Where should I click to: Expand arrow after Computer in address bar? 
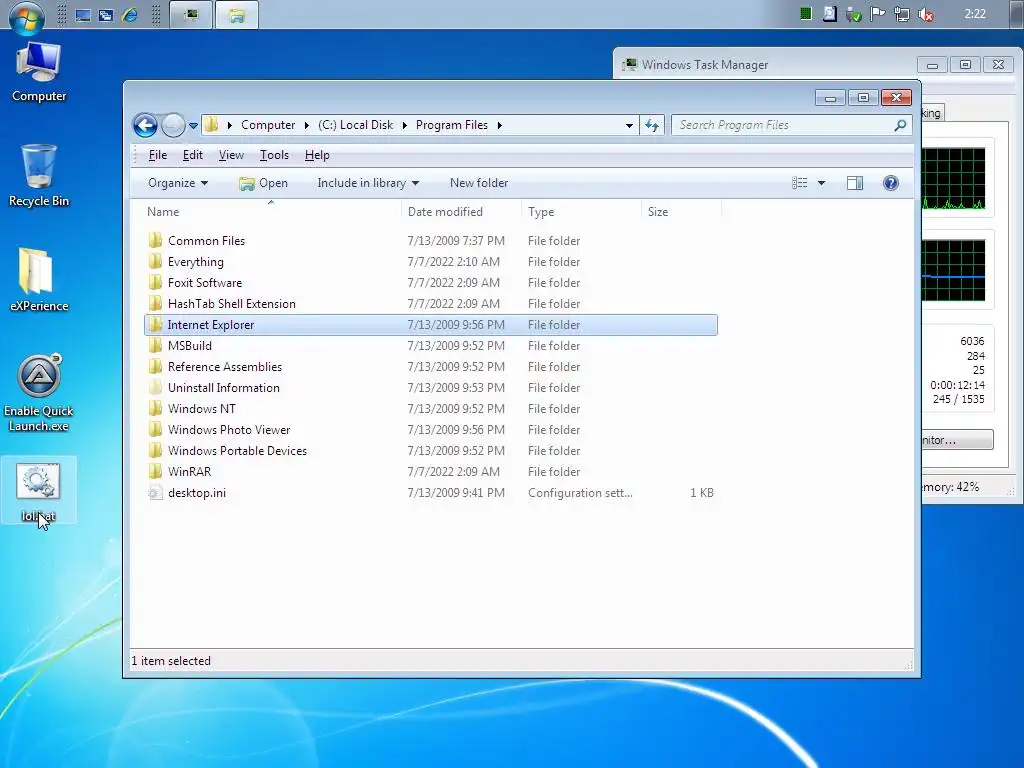[306, 125]
